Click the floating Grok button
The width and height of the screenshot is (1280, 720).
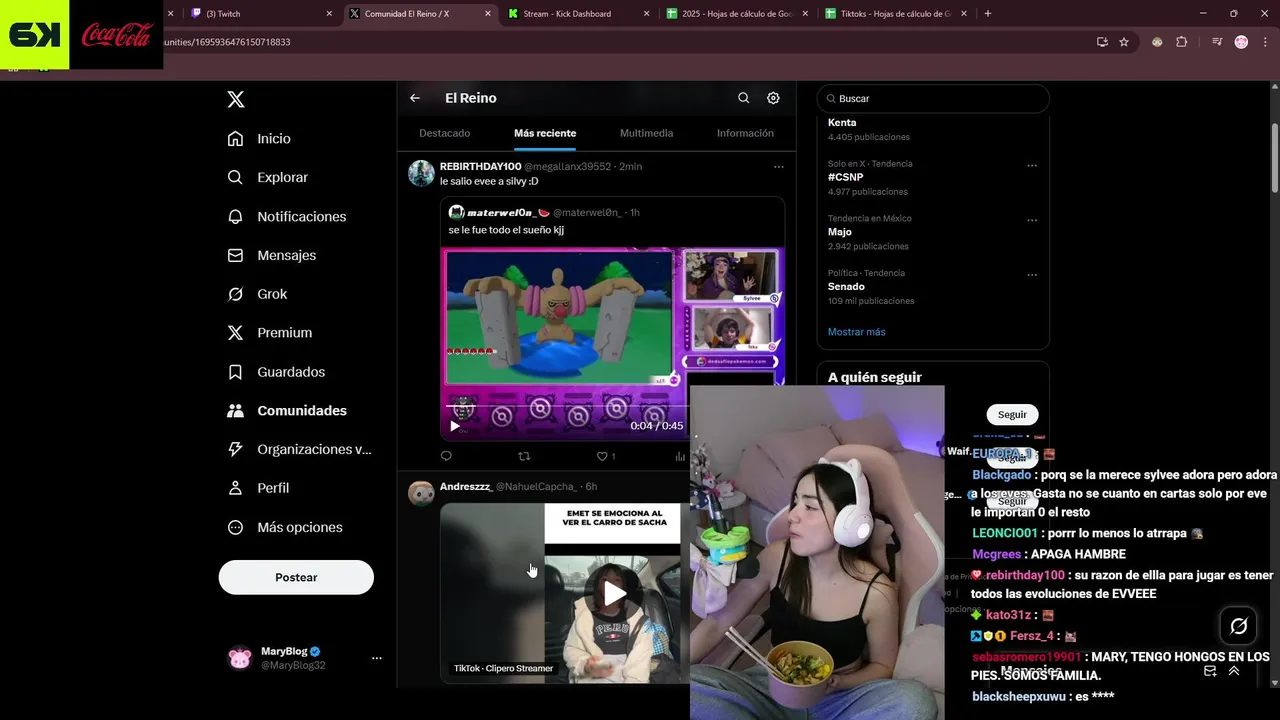coord(1239,626)
